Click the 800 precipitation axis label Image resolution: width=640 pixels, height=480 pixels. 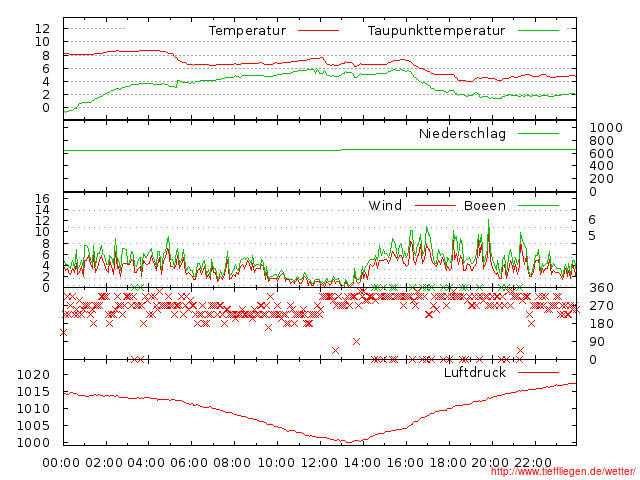click(602, 141)
